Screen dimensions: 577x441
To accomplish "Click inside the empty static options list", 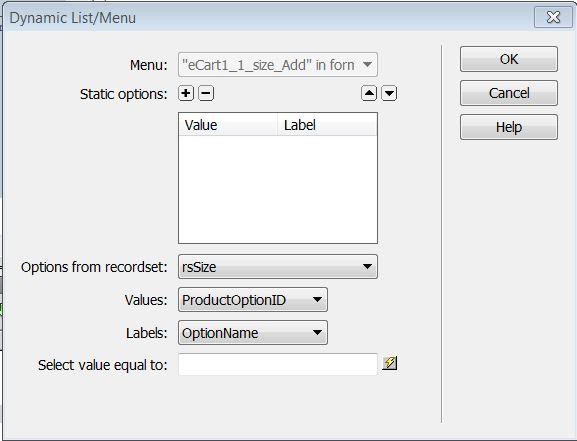I will pyautogui.click(x=278, y=189).
